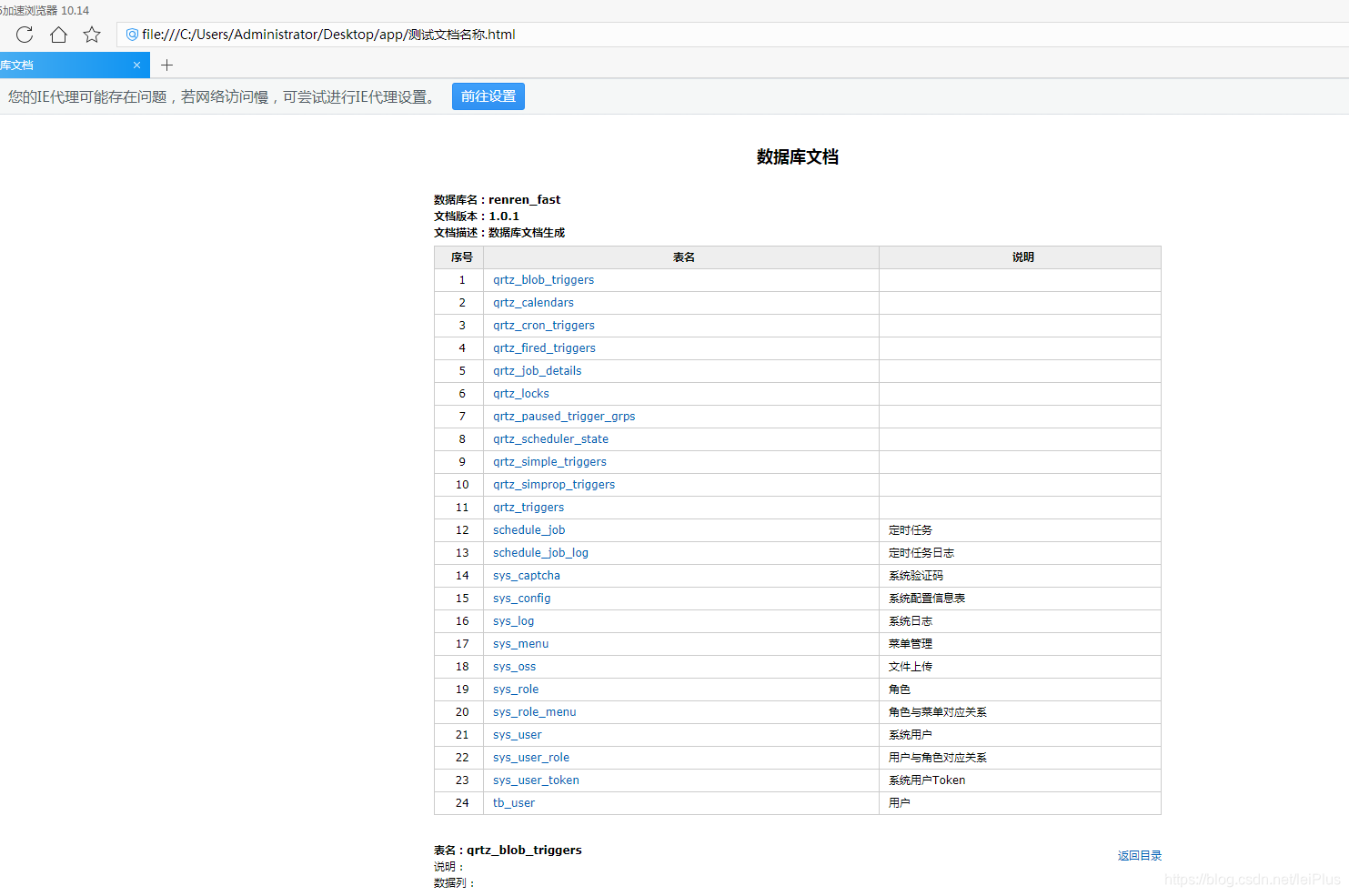The image size is (1349, 896).
Task: Open the sys_config table link
Action: (521, 599)
